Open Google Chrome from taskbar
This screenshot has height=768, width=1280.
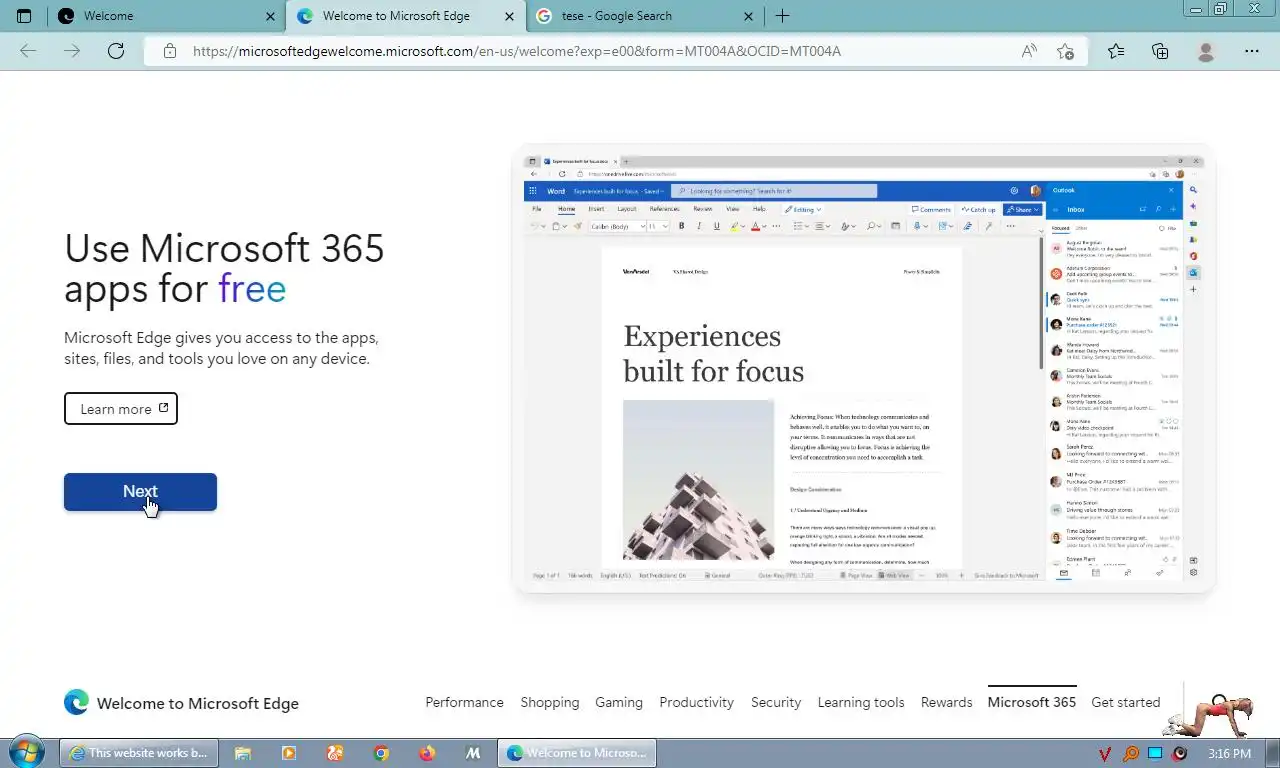click(x=381, y=753)
